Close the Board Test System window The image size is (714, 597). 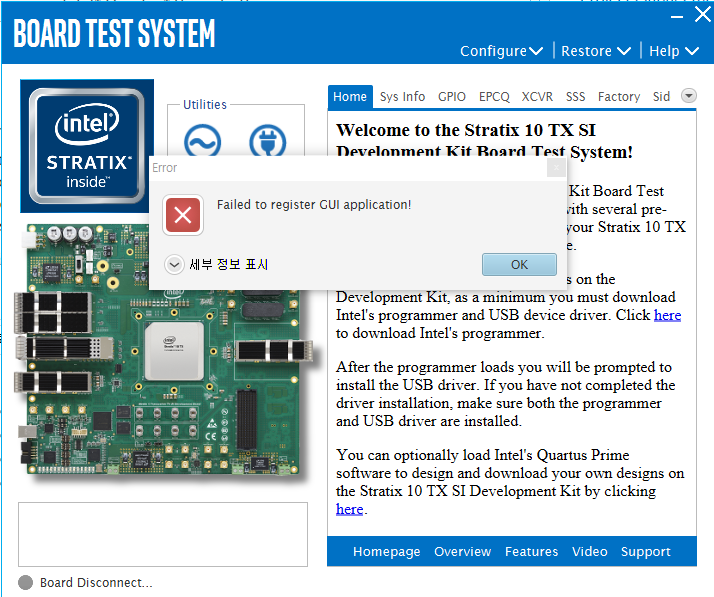pos(703,15)
